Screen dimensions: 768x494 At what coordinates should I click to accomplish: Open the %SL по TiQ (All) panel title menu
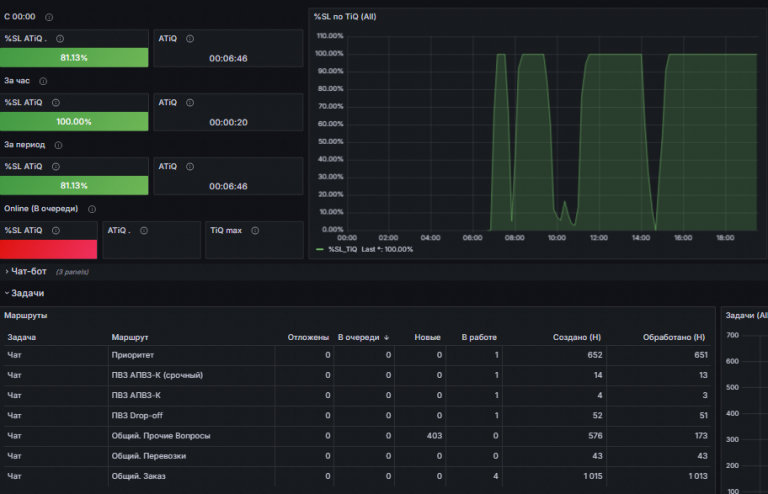(x=345, y=17)
